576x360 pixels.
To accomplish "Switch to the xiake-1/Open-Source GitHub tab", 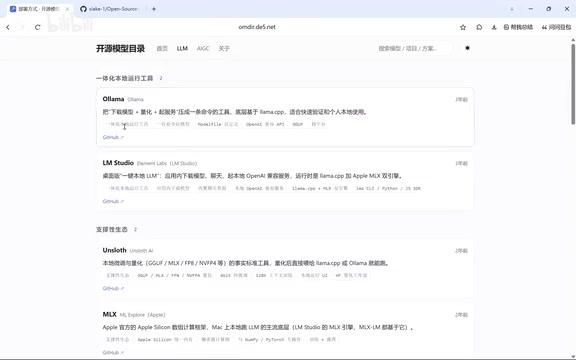I will pos(109,9).
